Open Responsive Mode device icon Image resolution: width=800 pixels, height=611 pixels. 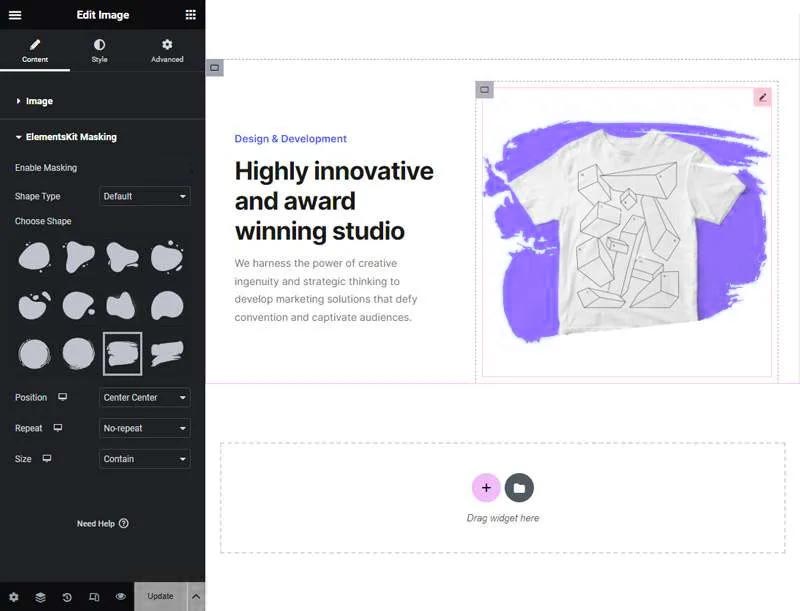[94, 597]
